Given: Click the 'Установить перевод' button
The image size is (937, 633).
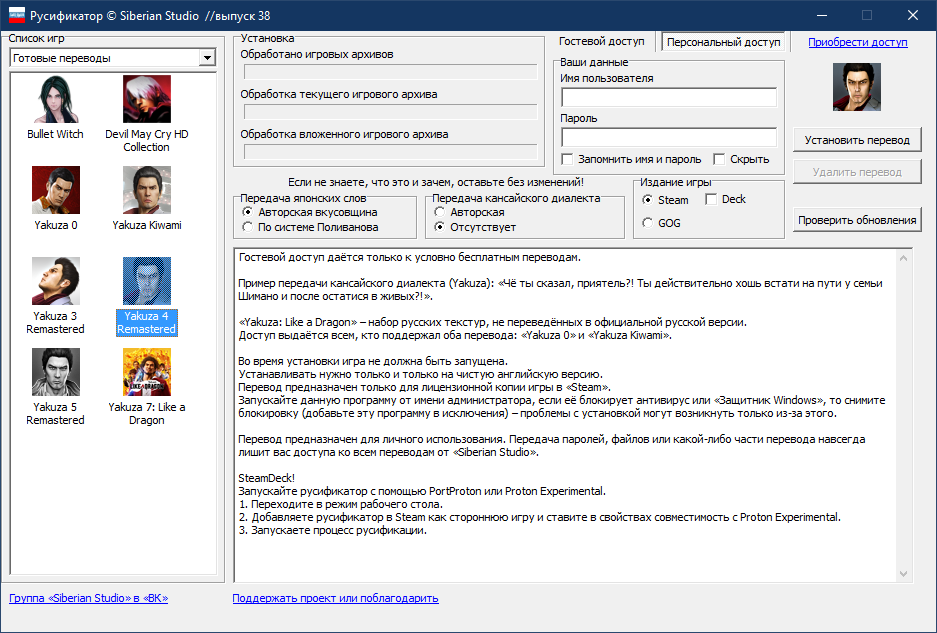Looking at the screenshot, I should (857, 140).
